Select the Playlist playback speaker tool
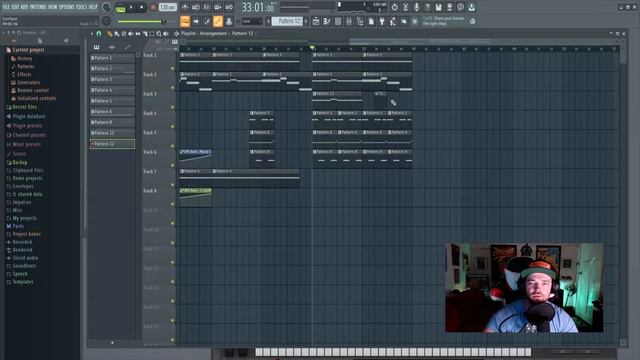640x360 pixels. pos(165,34)
